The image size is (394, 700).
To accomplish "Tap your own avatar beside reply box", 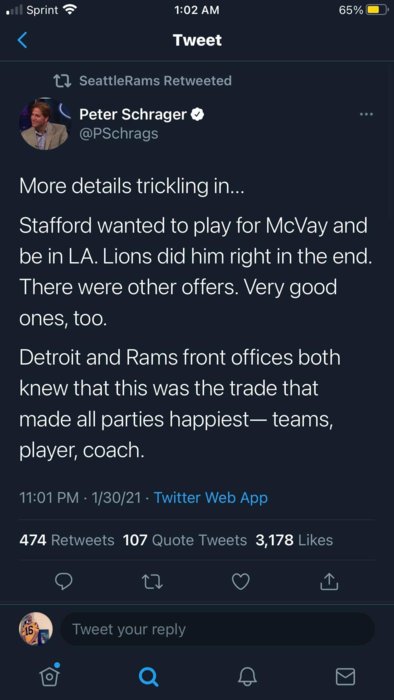I will pyautogui.click(x=36, y=629).
